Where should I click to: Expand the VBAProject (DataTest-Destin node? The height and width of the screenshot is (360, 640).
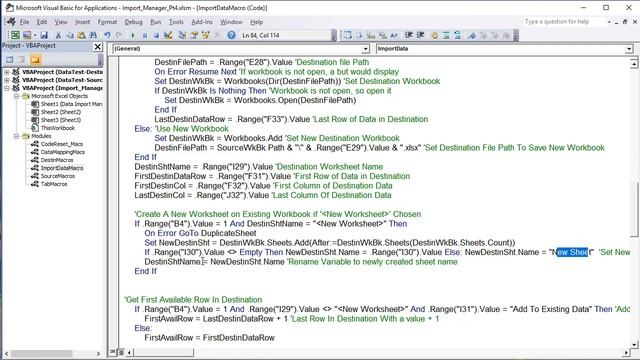tap(7, 72)
